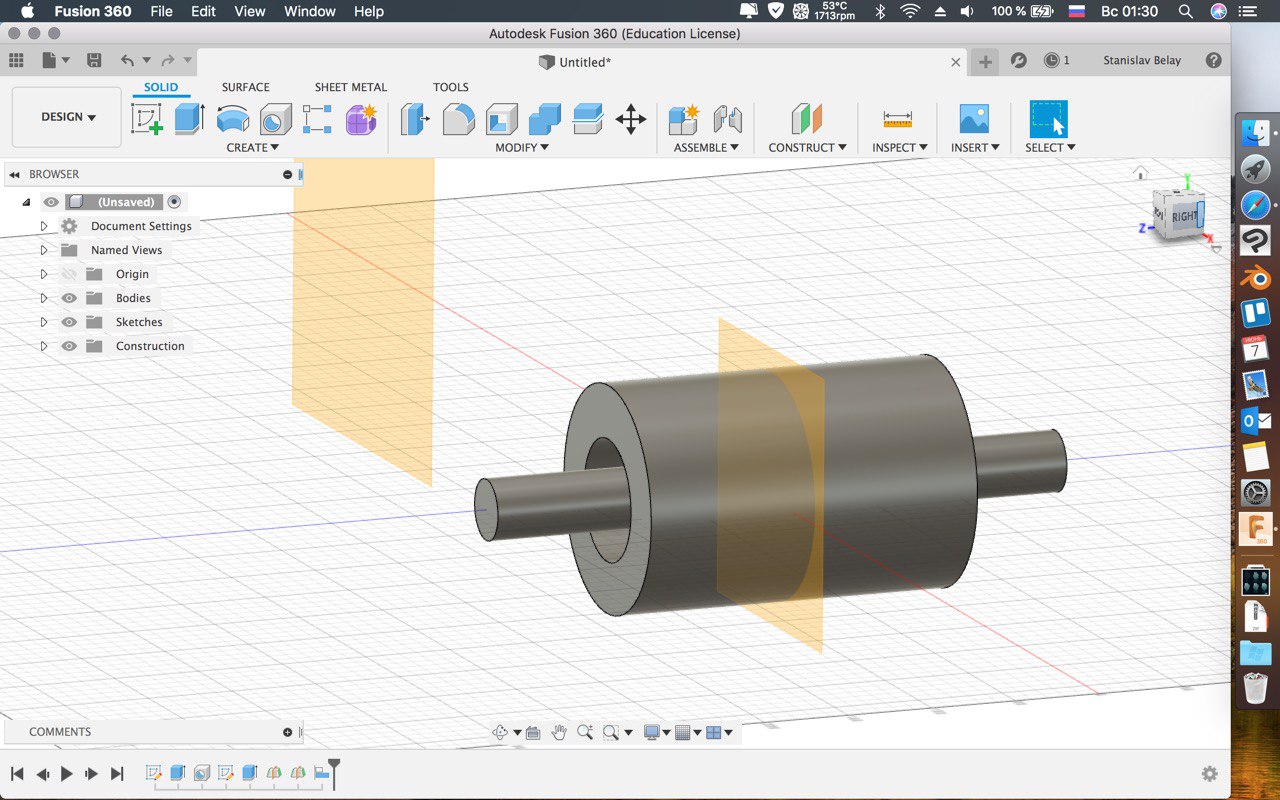
Task: Select the Joint tool
Action: 727,119
